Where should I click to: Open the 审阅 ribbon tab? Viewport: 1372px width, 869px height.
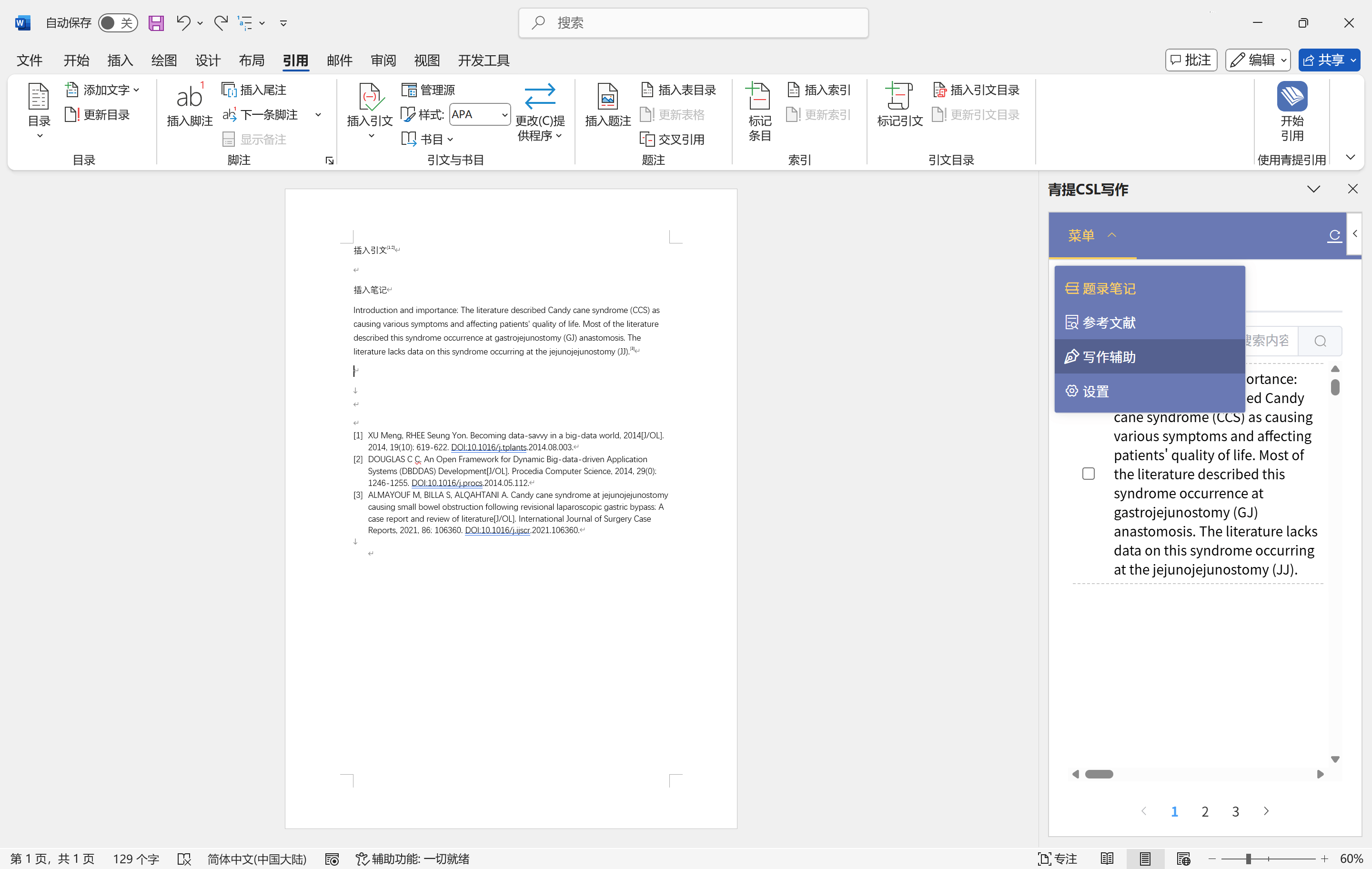(x=383, y=61)
